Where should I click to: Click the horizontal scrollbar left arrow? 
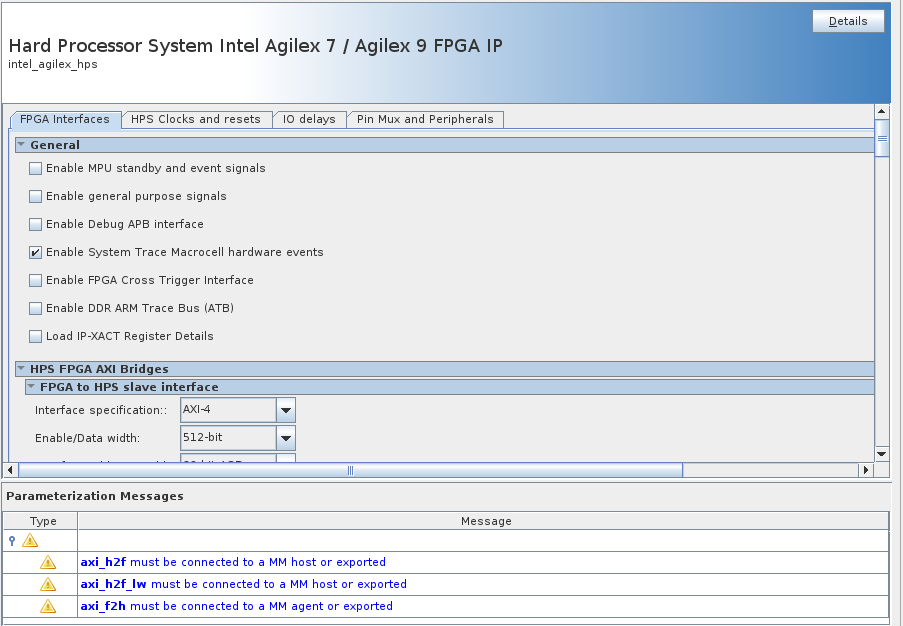coord(10,470)
